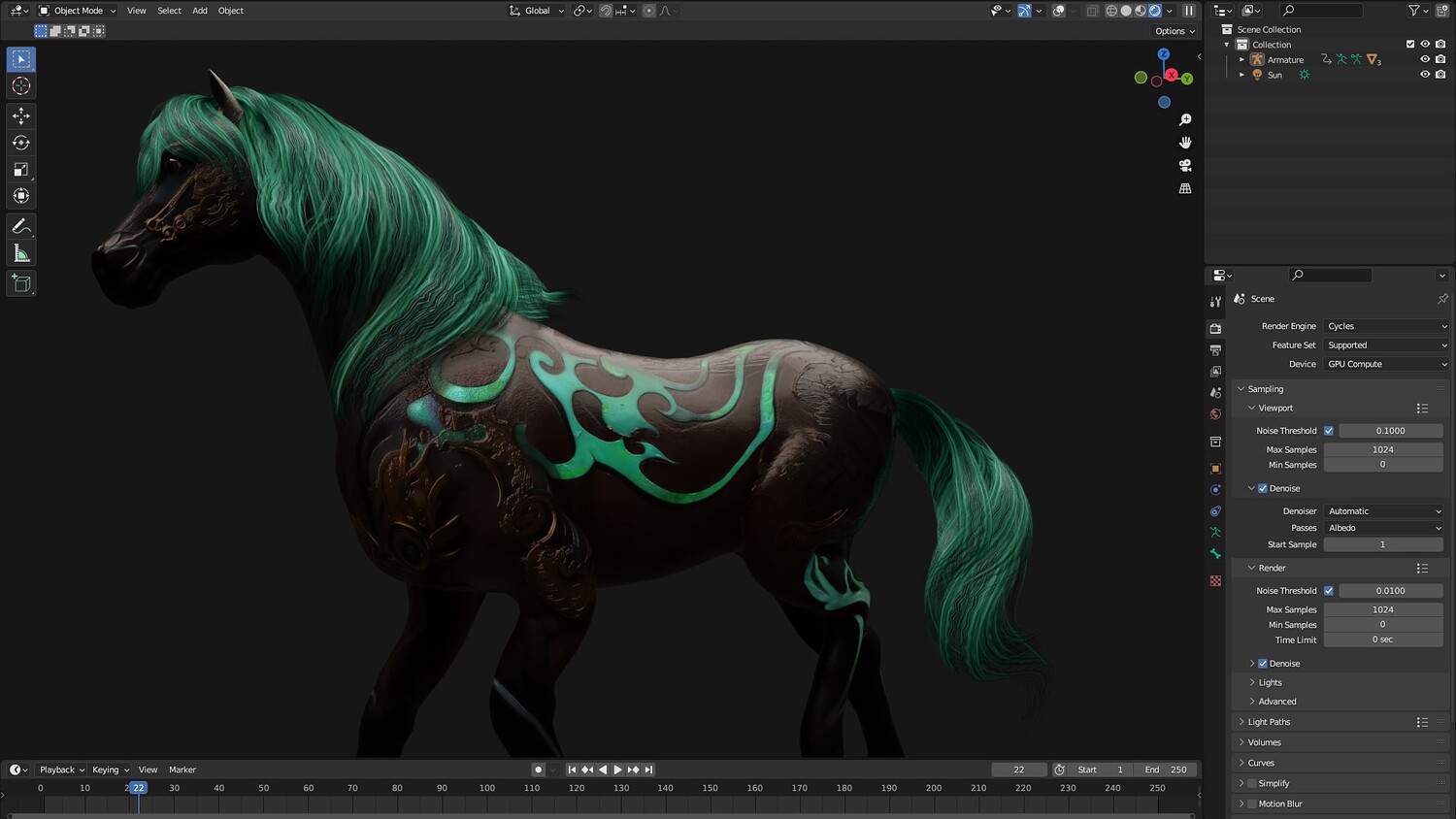Open the Denoiser dropdown showing Automatic
Image resolution: width=1456 pixels, height=819 pixels.
click(1383, 511)
